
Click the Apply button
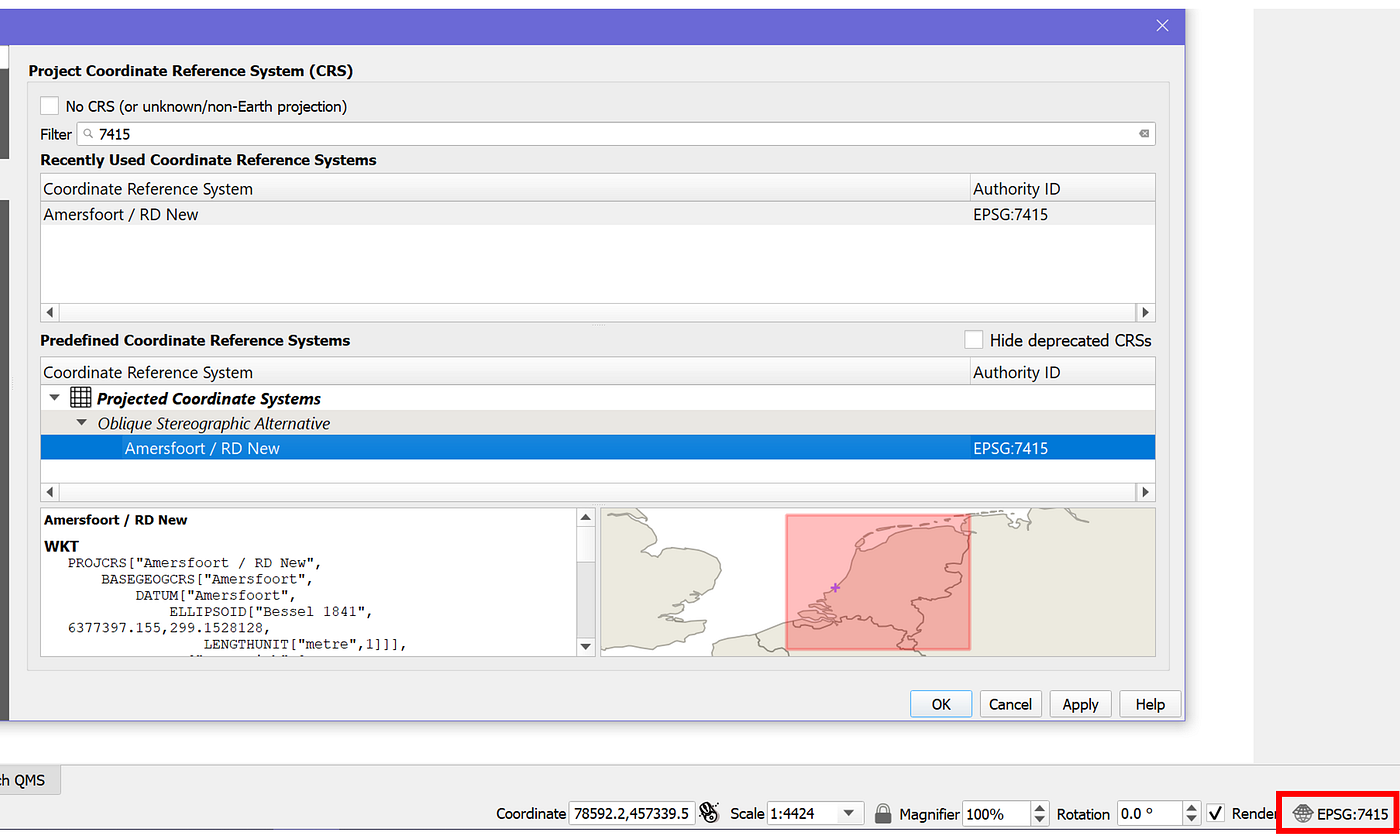(1080, 704)
